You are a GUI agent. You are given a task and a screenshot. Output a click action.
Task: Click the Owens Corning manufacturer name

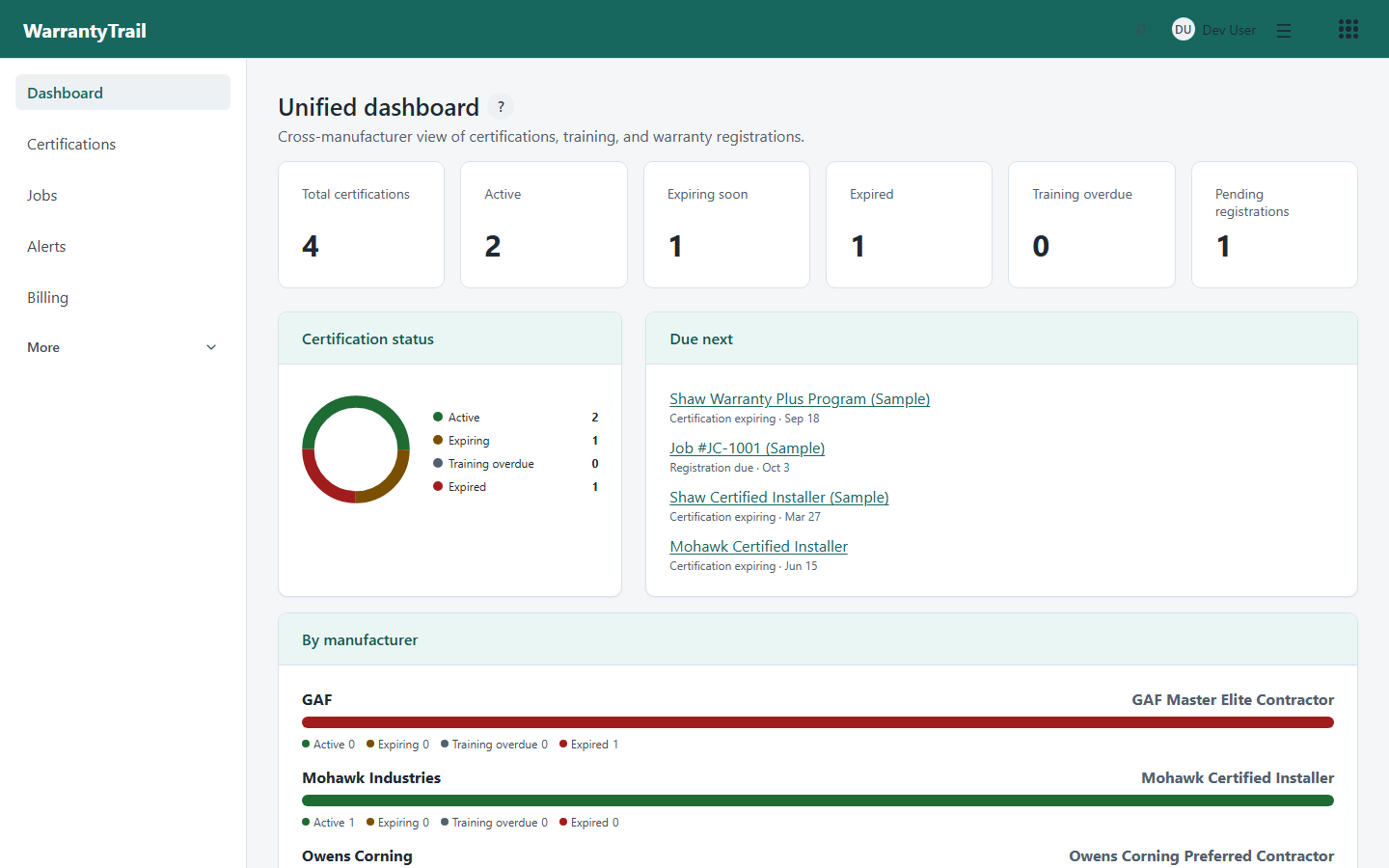[x=357, y=856]
